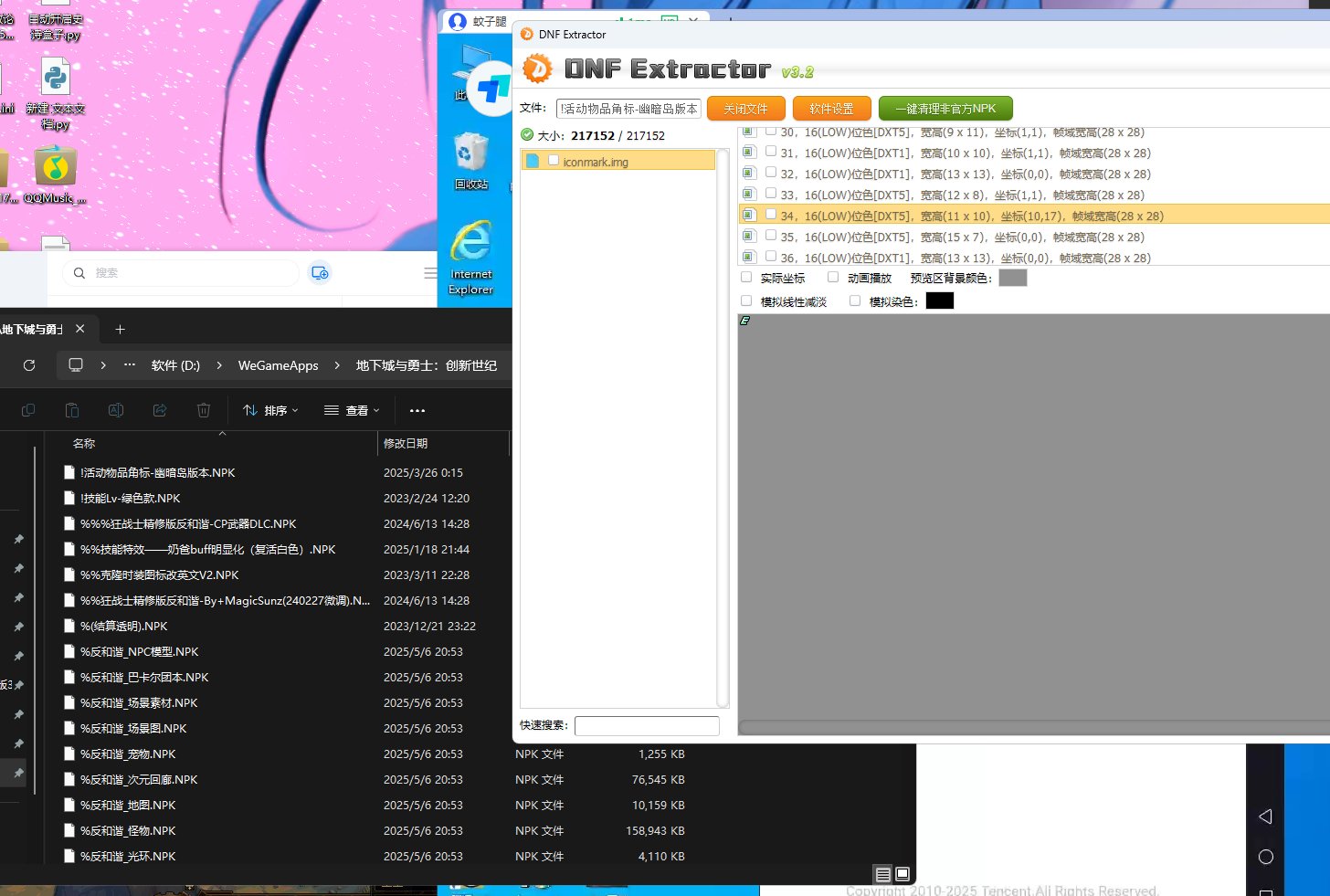Click the screen capture icon beside search box

tap(320, 273)
